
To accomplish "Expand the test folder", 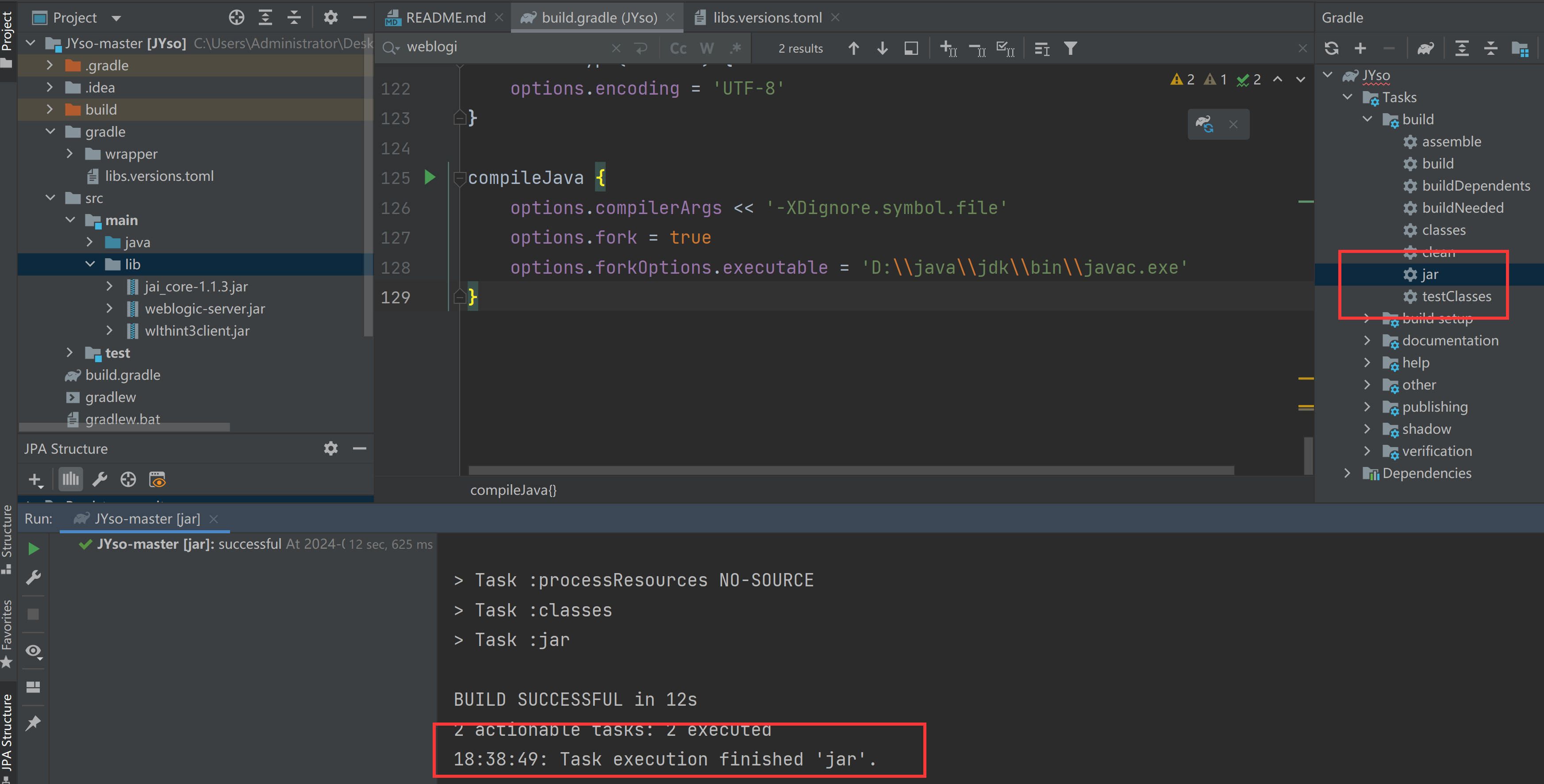I will 69,353.
